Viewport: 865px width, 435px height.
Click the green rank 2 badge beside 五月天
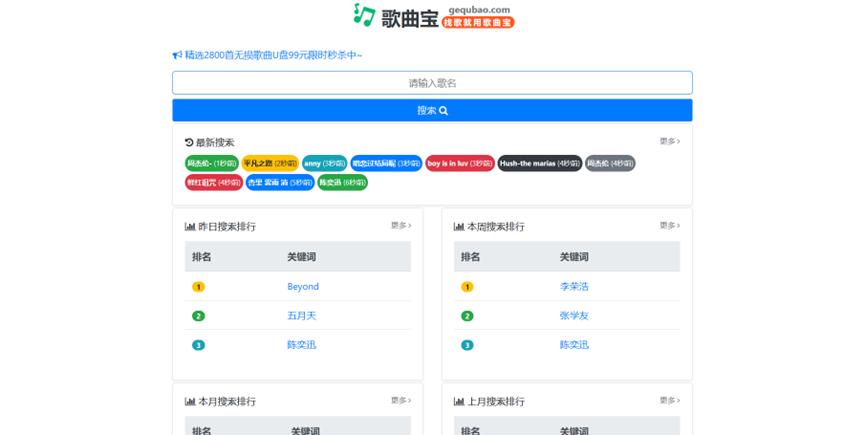[198, 316]
